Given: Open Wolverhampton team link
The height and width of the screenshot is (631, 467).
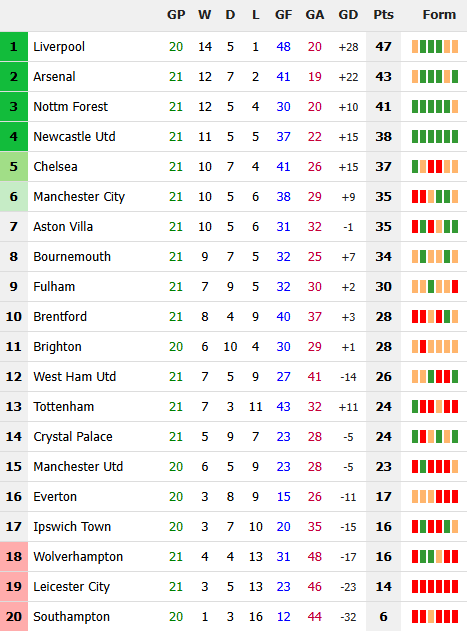Looking at the screenshot, I should (78, 557).
